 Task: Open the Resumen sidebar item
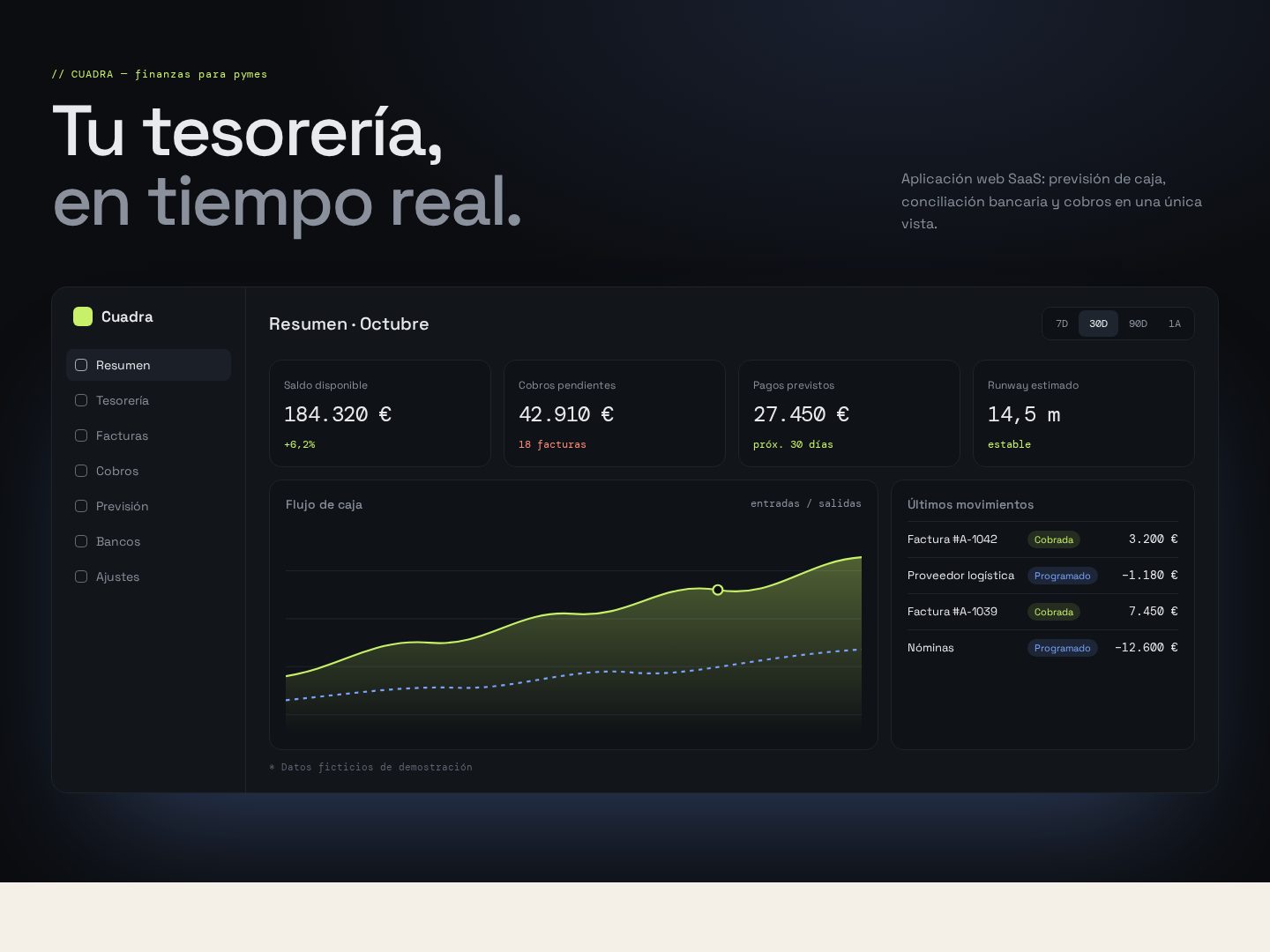(148, 365)
